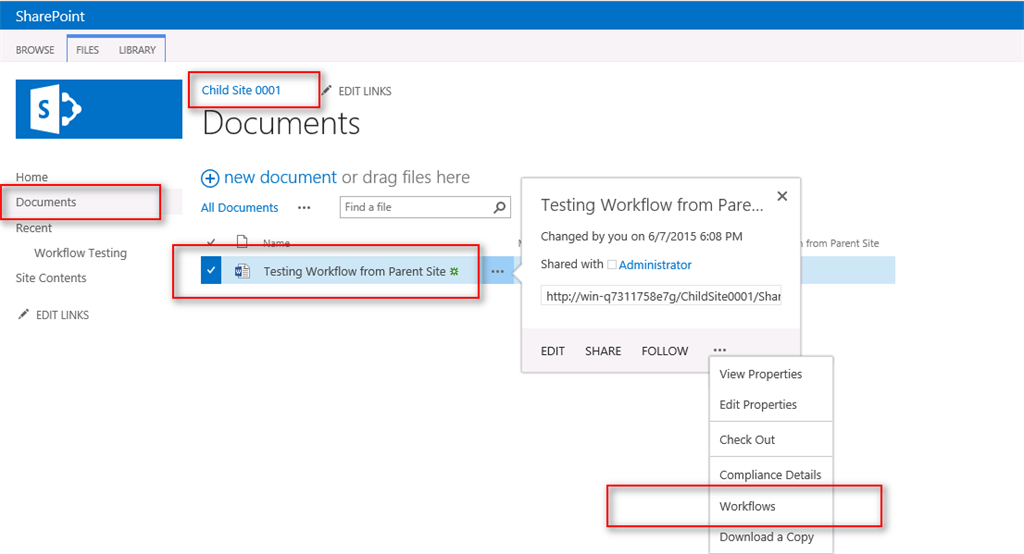Click the SharePoint site logo
The image size is (1024, 554).
(99, 109)
